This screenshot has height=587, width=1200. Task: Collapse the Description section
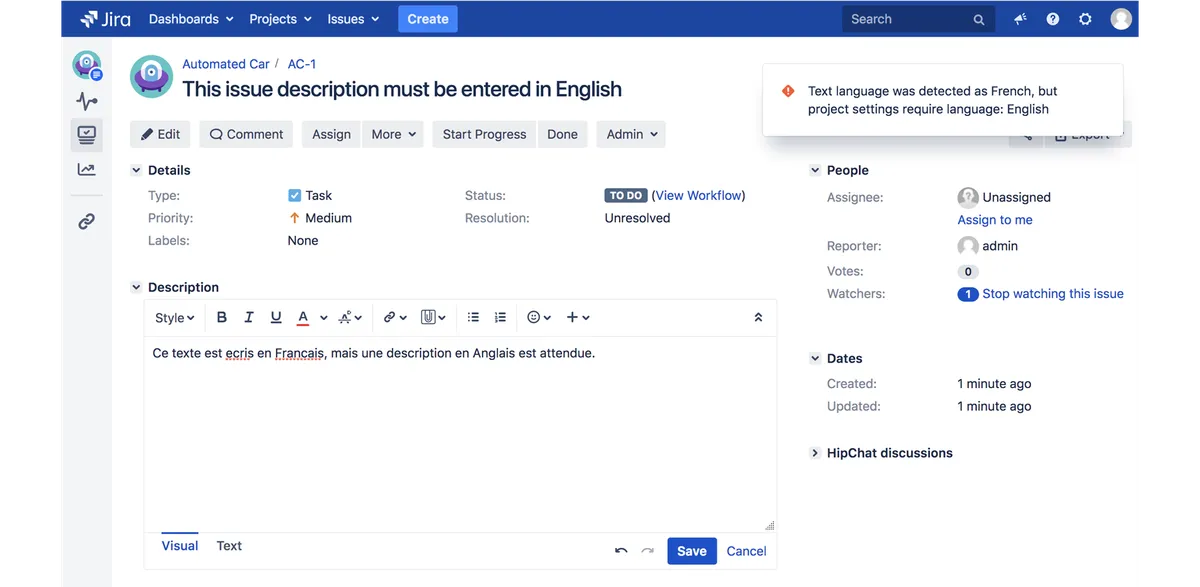coord(136,288)
